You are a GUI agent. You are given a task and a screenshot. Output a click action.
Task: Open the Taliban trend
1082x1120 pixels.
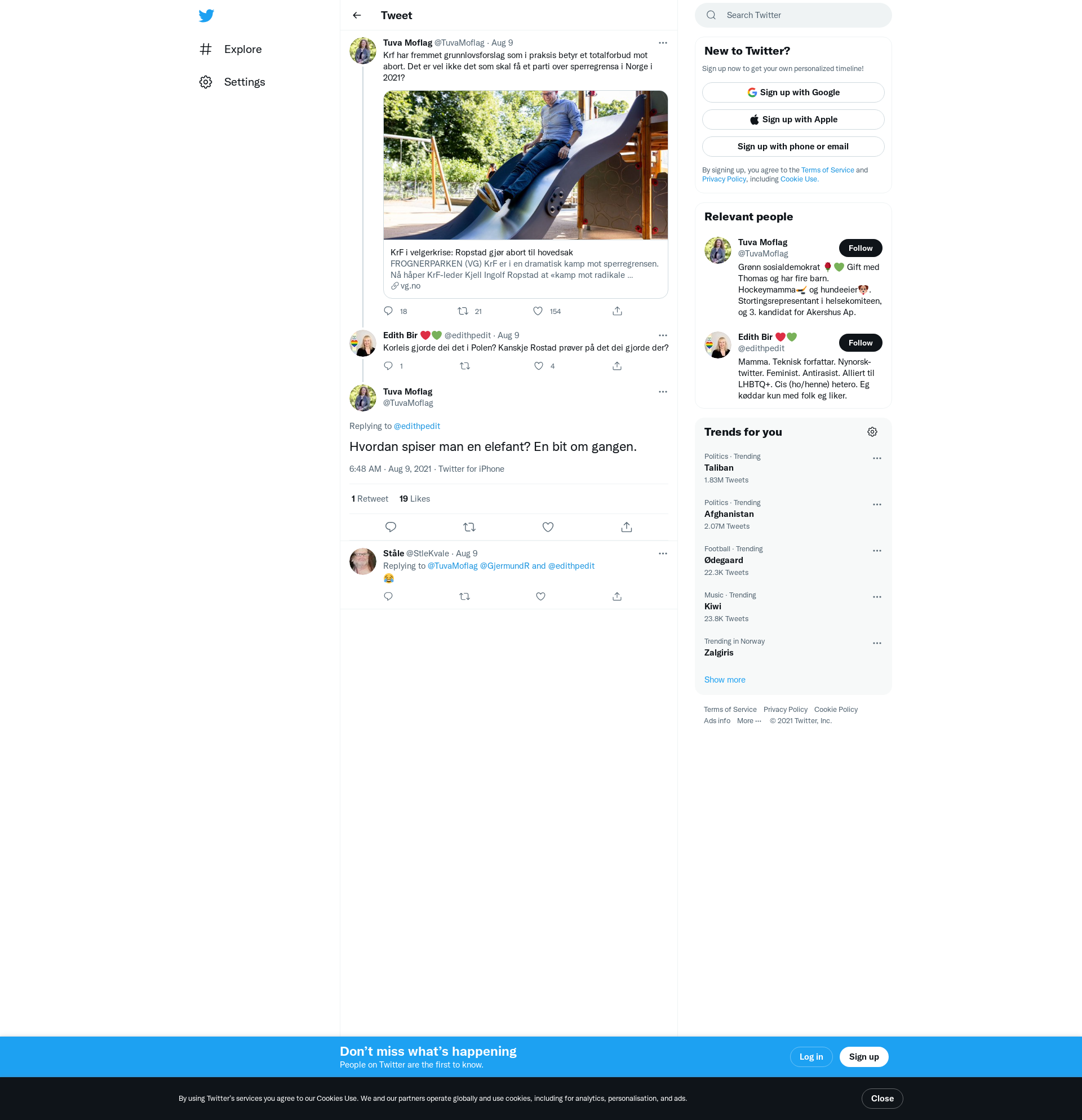(x=793, y=468)
